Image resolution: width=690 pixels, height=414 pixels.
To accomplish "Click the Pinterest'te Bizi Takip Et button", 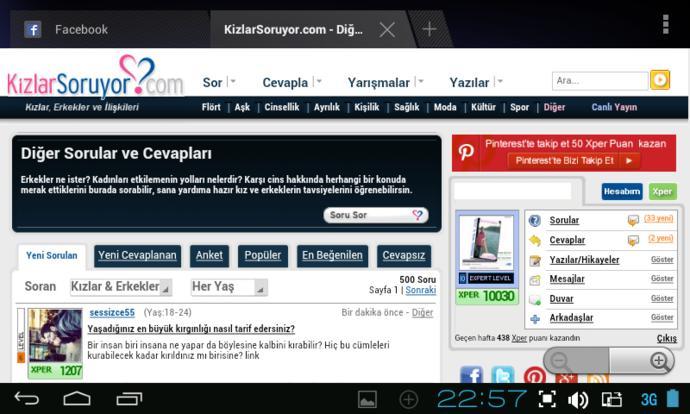I will (x=573, y=161).
